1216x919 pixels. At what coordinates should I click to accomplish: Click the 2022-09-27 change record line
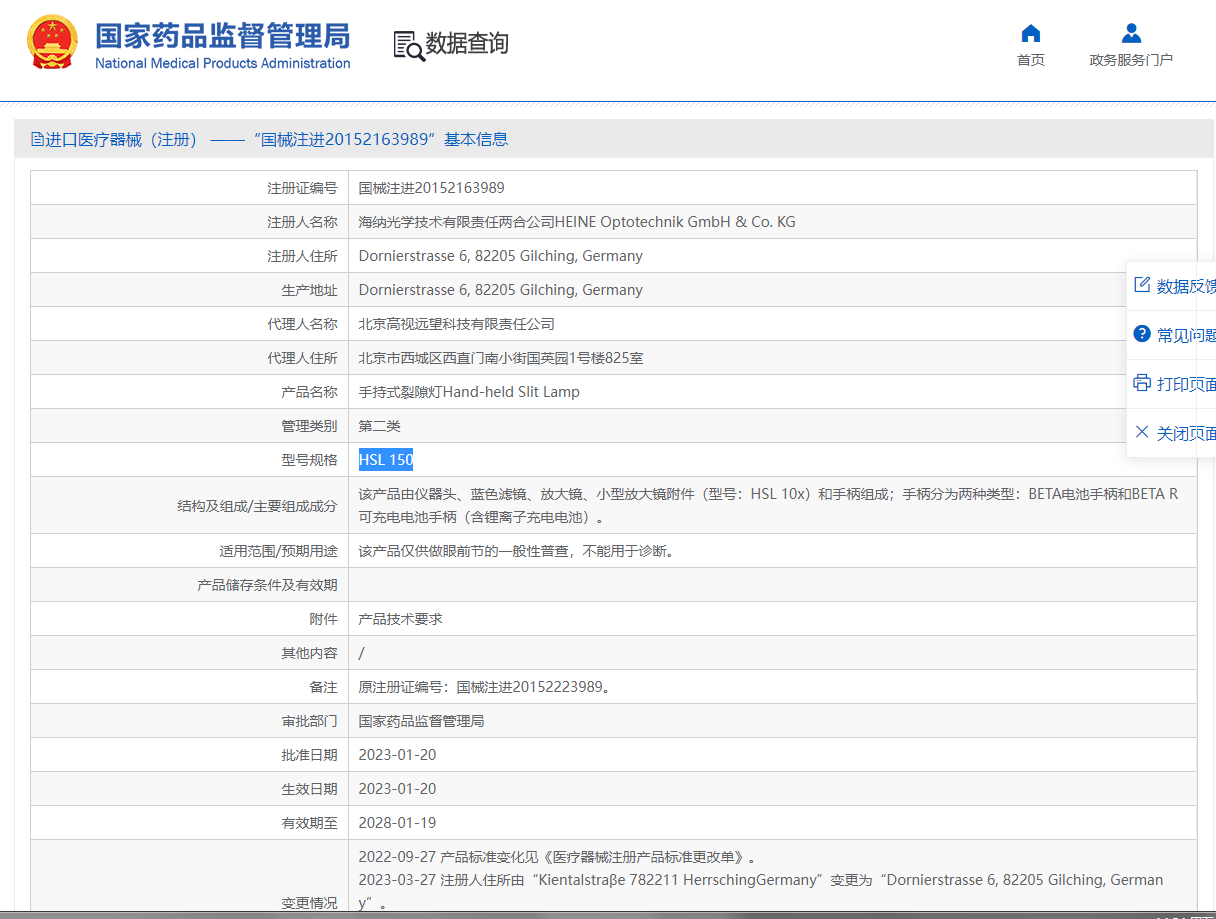click(557, 857)
